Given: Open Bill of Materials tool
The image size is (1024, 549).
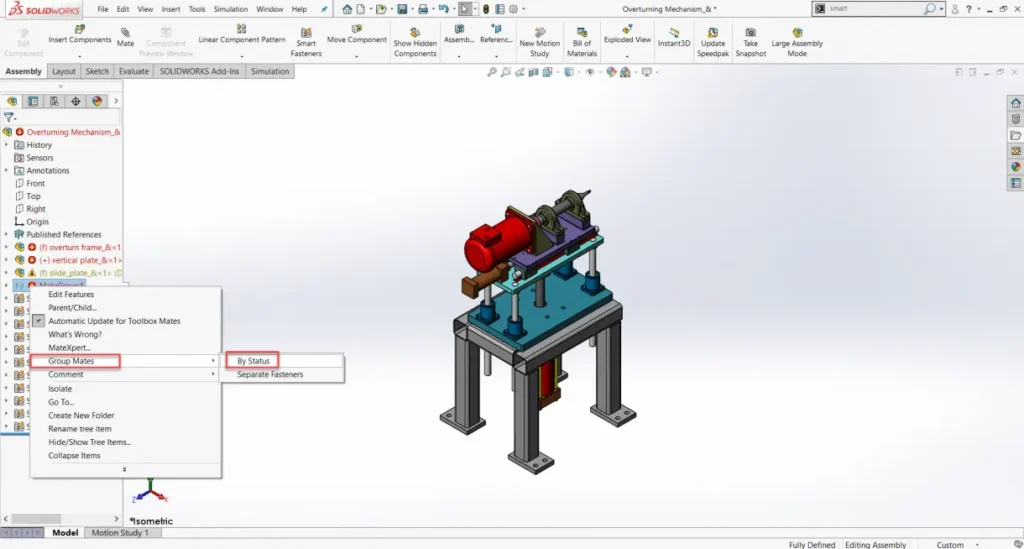Looking at the screenshot, I should tap(582, 32).
